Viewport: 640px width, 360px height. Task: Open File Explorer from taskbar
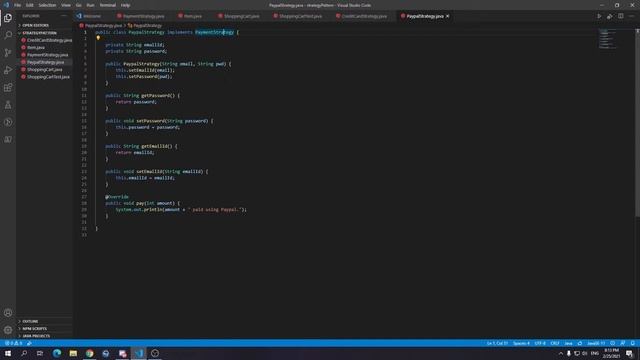coord(73,353)
